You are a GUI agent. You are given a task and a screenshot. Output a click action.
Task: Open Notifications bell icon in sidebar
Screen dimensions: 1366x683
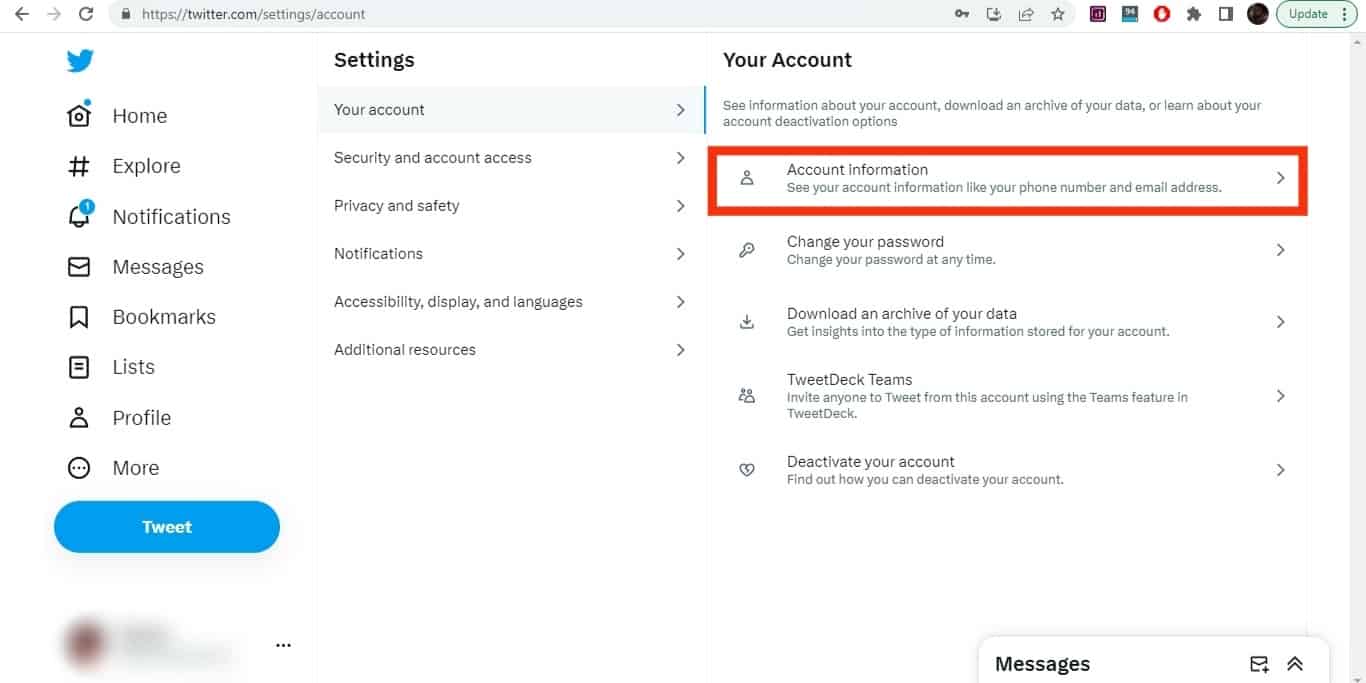(x=79, y=216)
